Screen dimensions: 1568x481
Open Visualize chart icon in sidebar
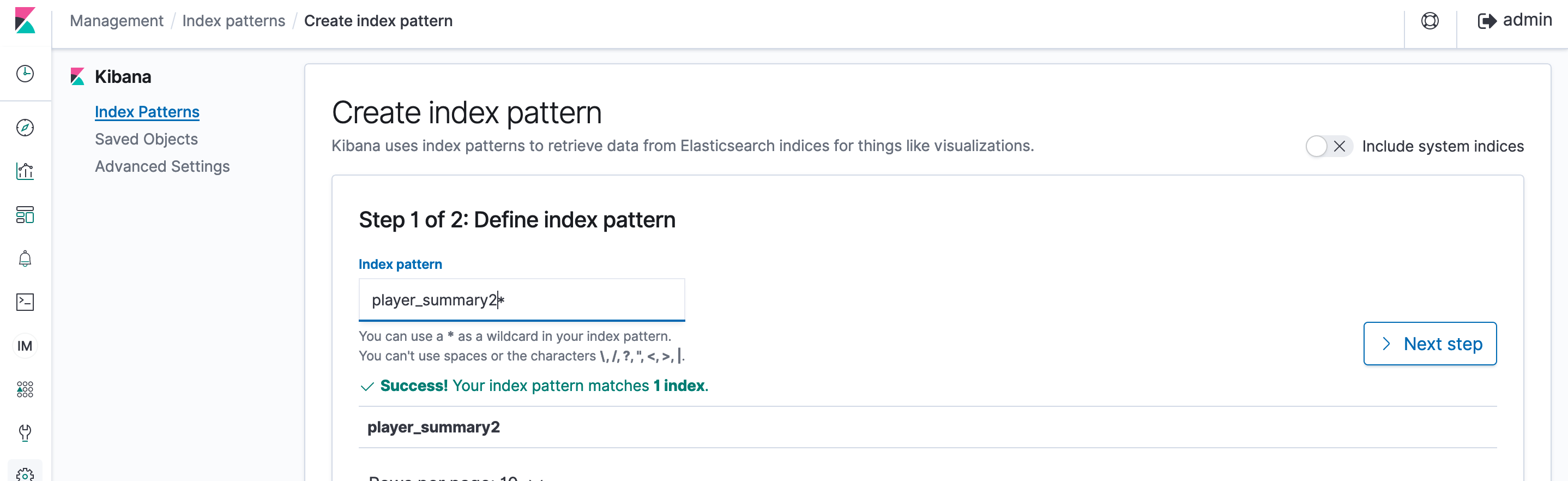point(25,171)
